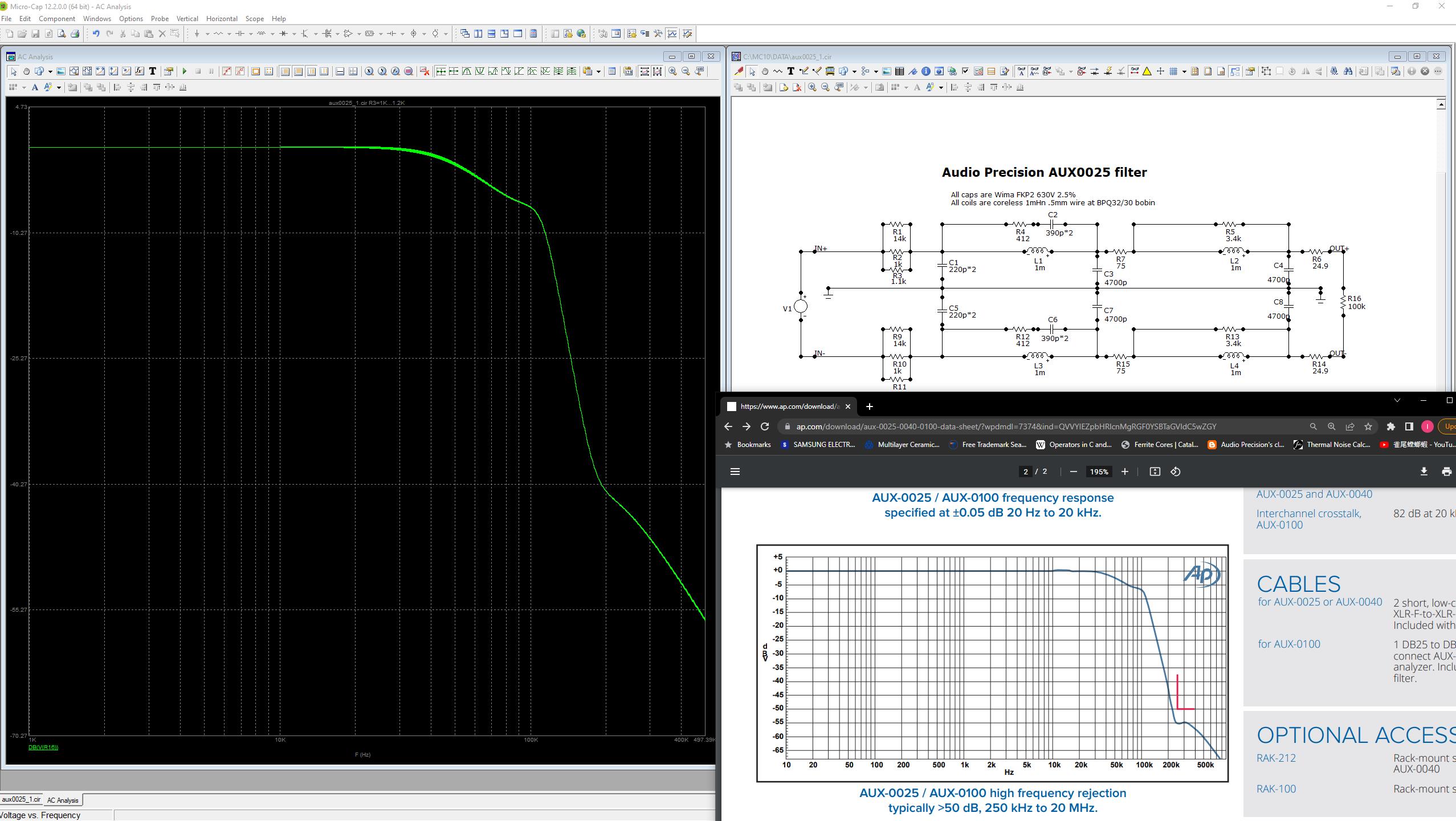Open the SAMSUNG ELECTR bookmark

coord(818,445)
